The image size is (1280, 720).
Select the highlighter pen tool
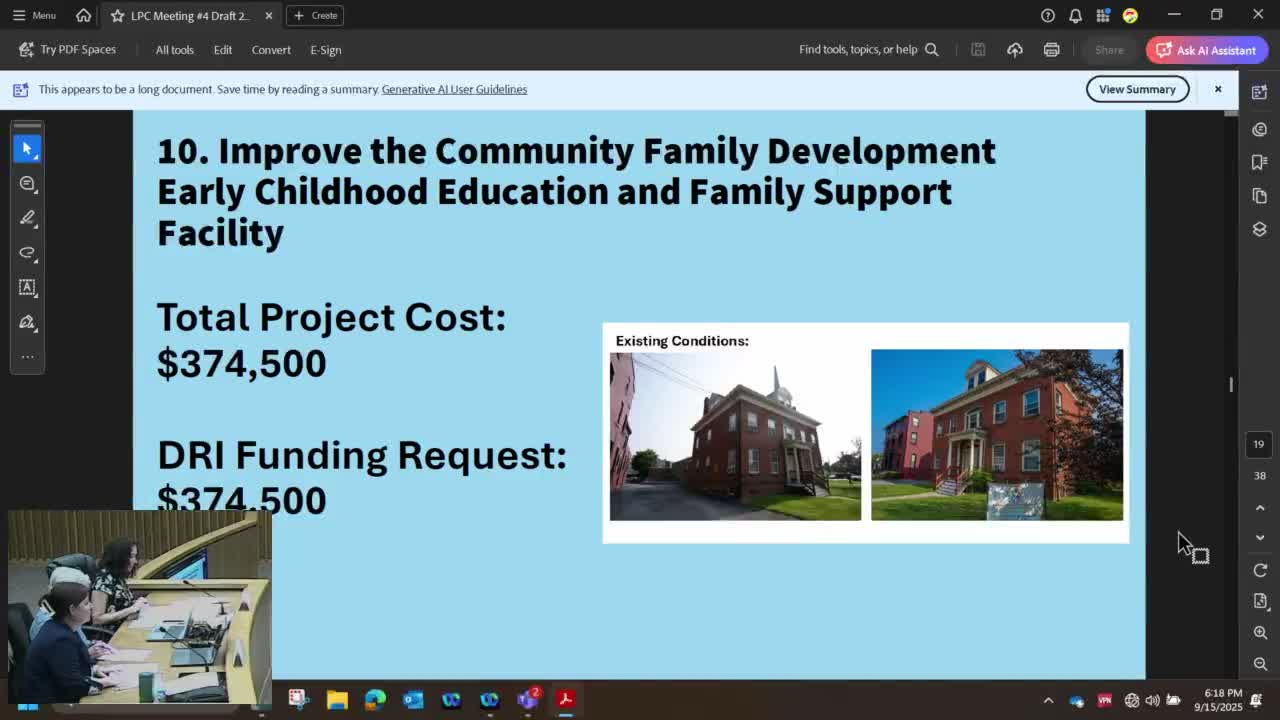[x=27, y=218]
